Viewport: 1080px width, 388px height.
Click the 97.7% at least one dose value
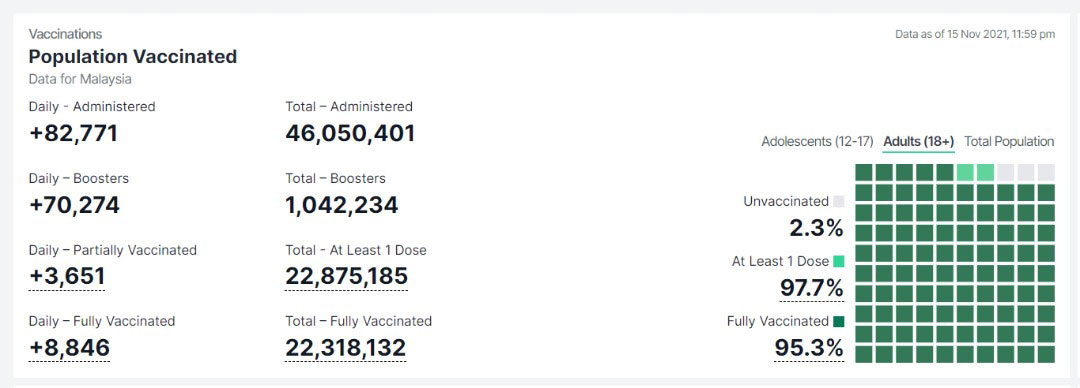pyautogui.click(x=811, y=287)
